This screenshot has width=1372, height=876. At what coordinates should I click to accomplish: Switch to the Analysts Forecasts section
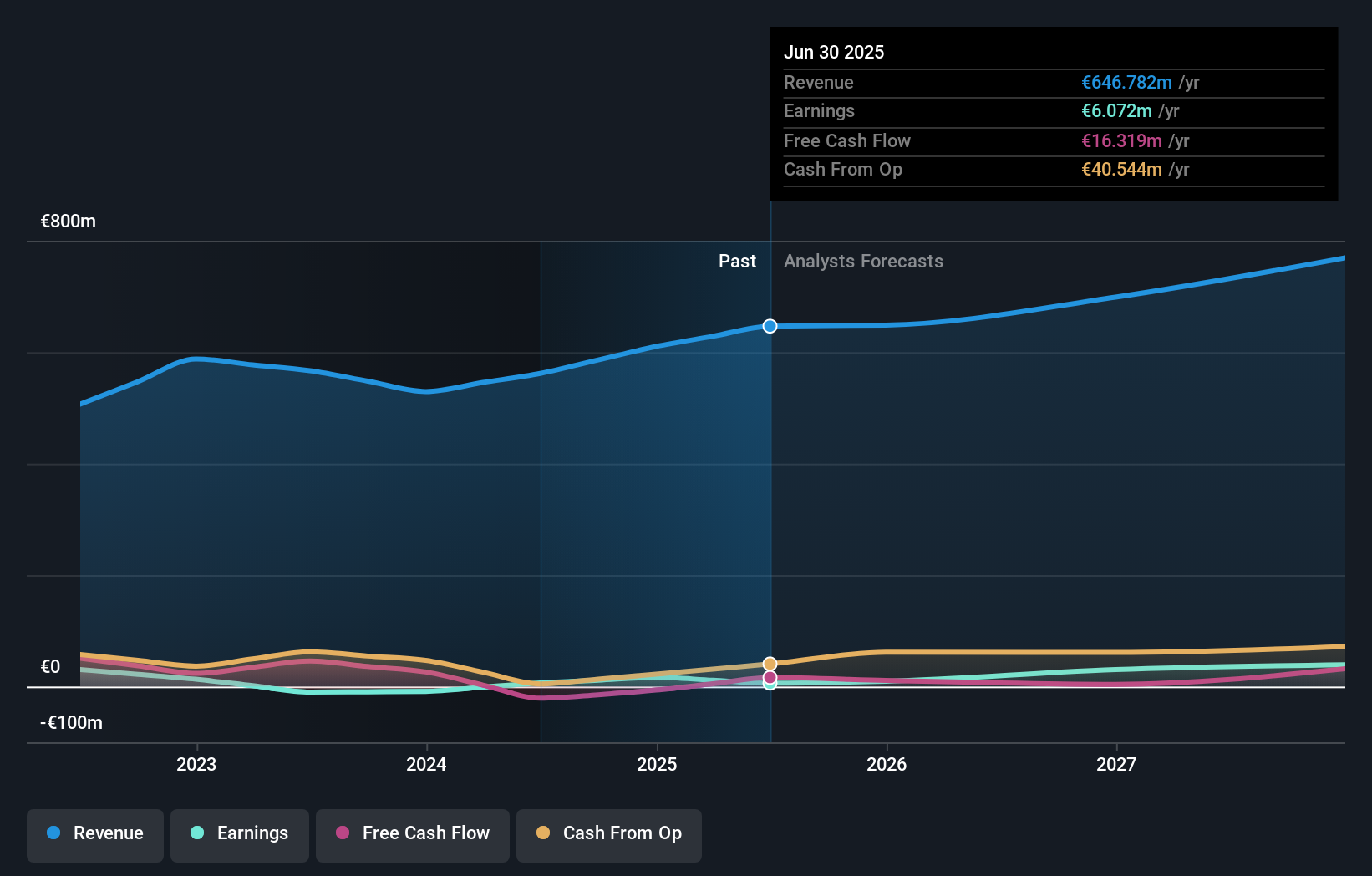863,261
